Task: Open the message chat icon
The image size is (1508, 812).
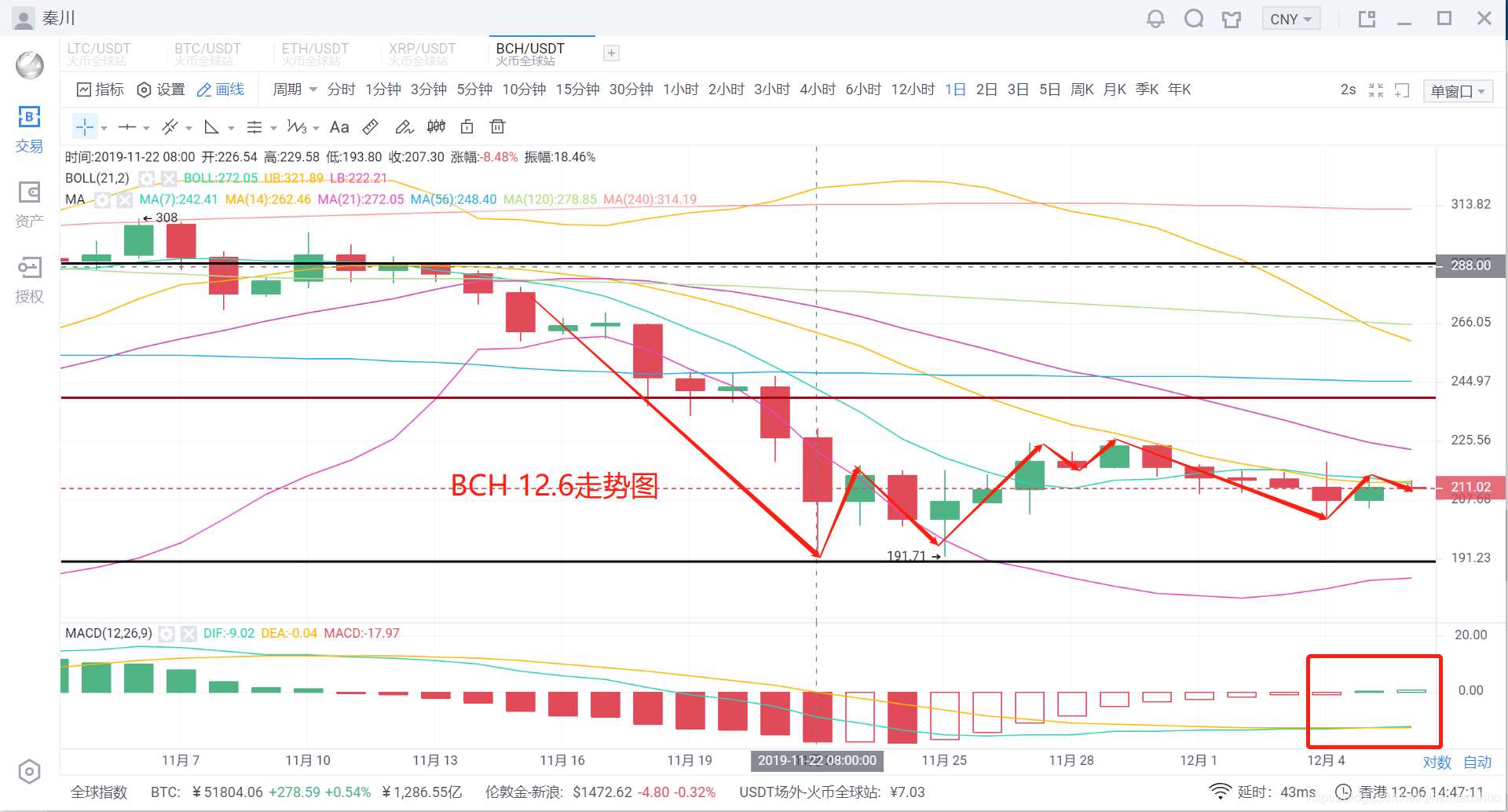Action: (1194, 19)
